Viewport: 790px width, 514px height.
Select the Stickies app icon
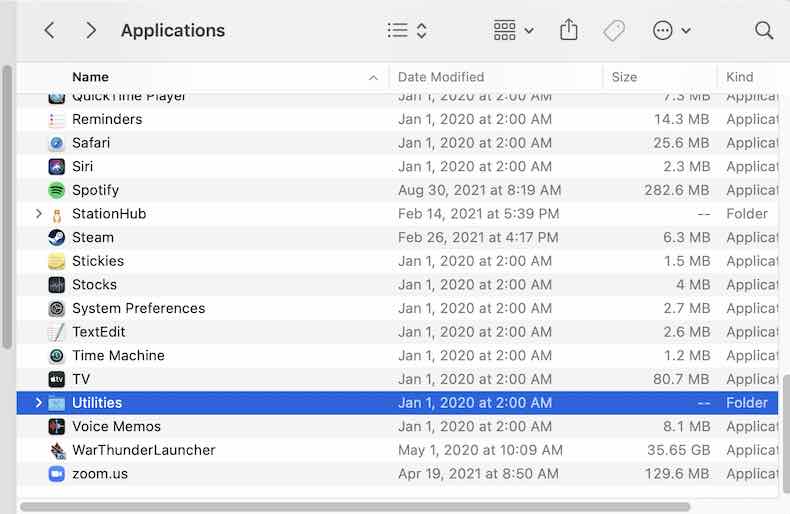pyautogui.click(x=56, y=261)
